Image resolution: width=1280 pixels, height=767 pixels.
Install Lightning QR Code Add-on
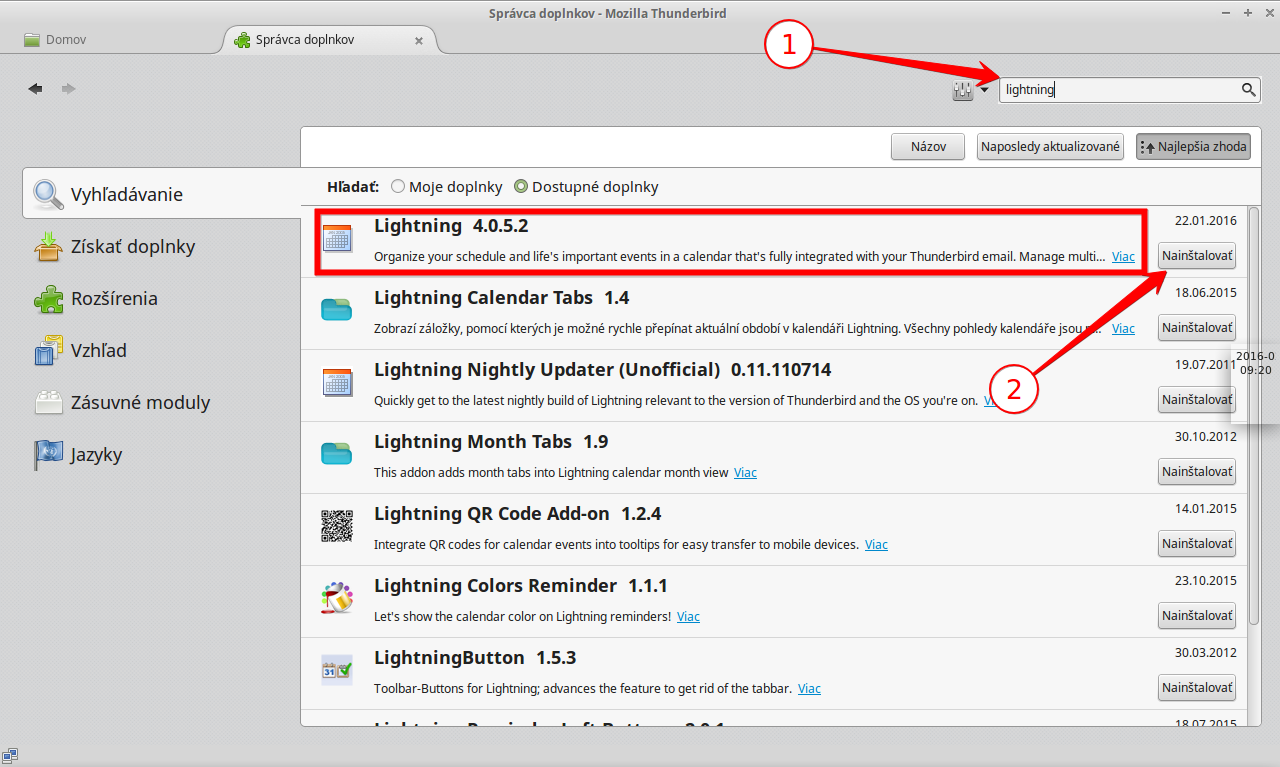[1197, 543]
